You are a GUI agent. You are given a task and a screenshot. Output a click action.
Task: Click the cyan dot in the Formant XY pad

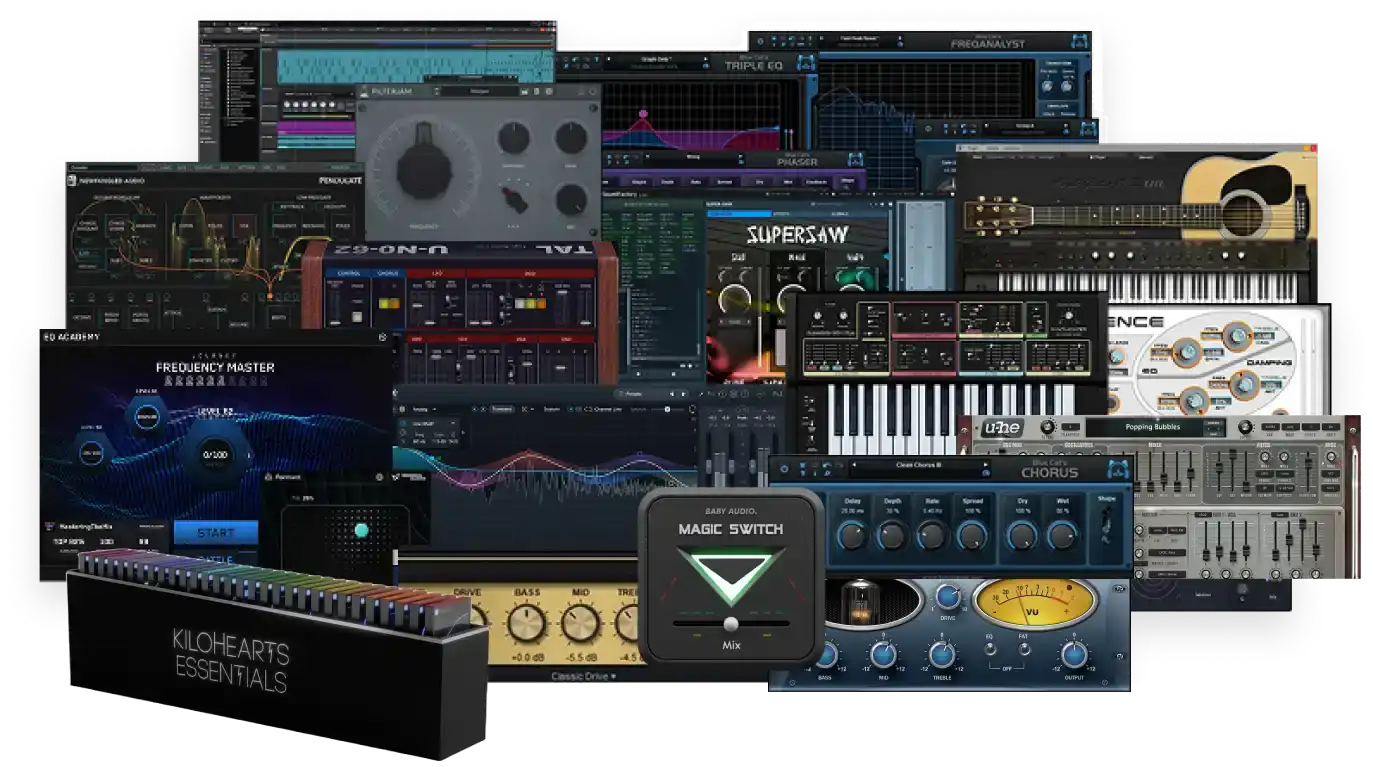click(362, 530)
